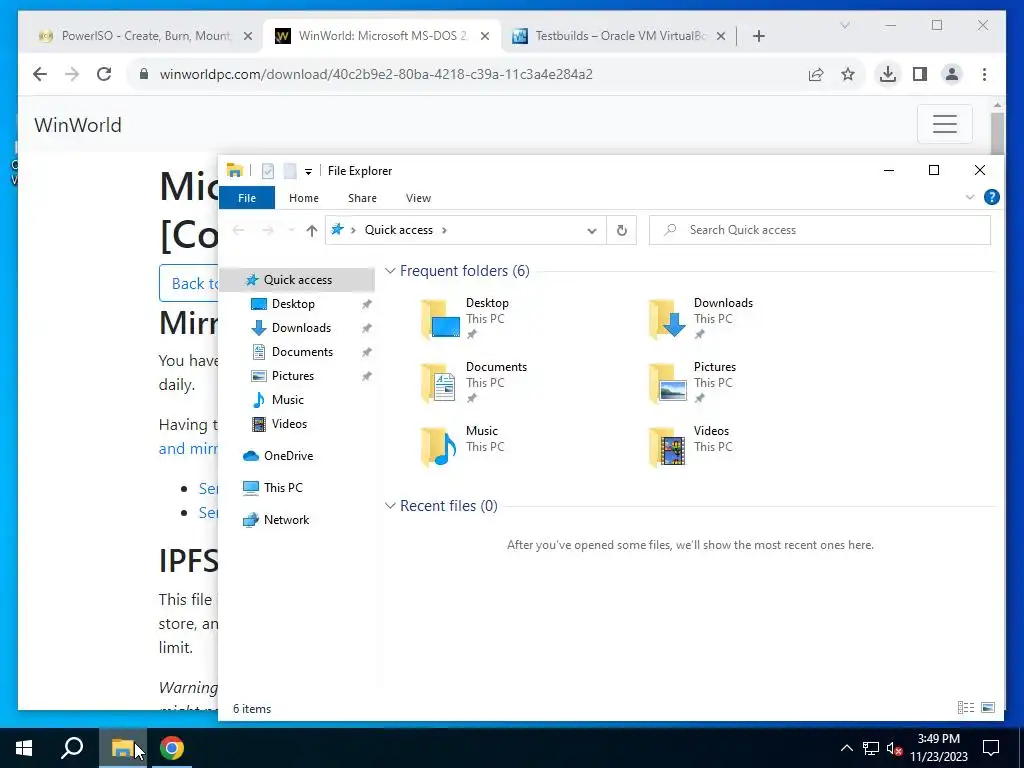Switch to the PowerISO browser tab
Viewport: 1024px width, 768px height.
[145, 36]
